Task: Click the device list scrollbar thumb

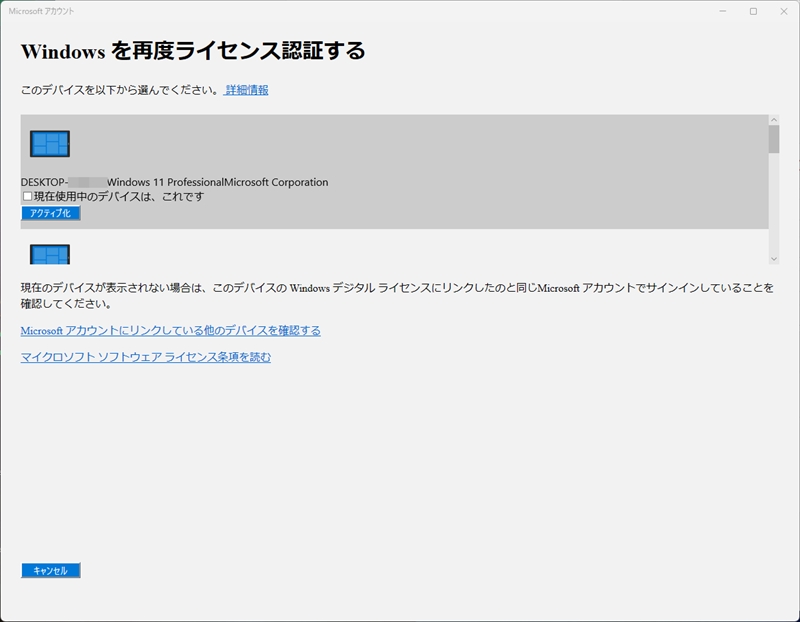Action: (x=774, y=139)
